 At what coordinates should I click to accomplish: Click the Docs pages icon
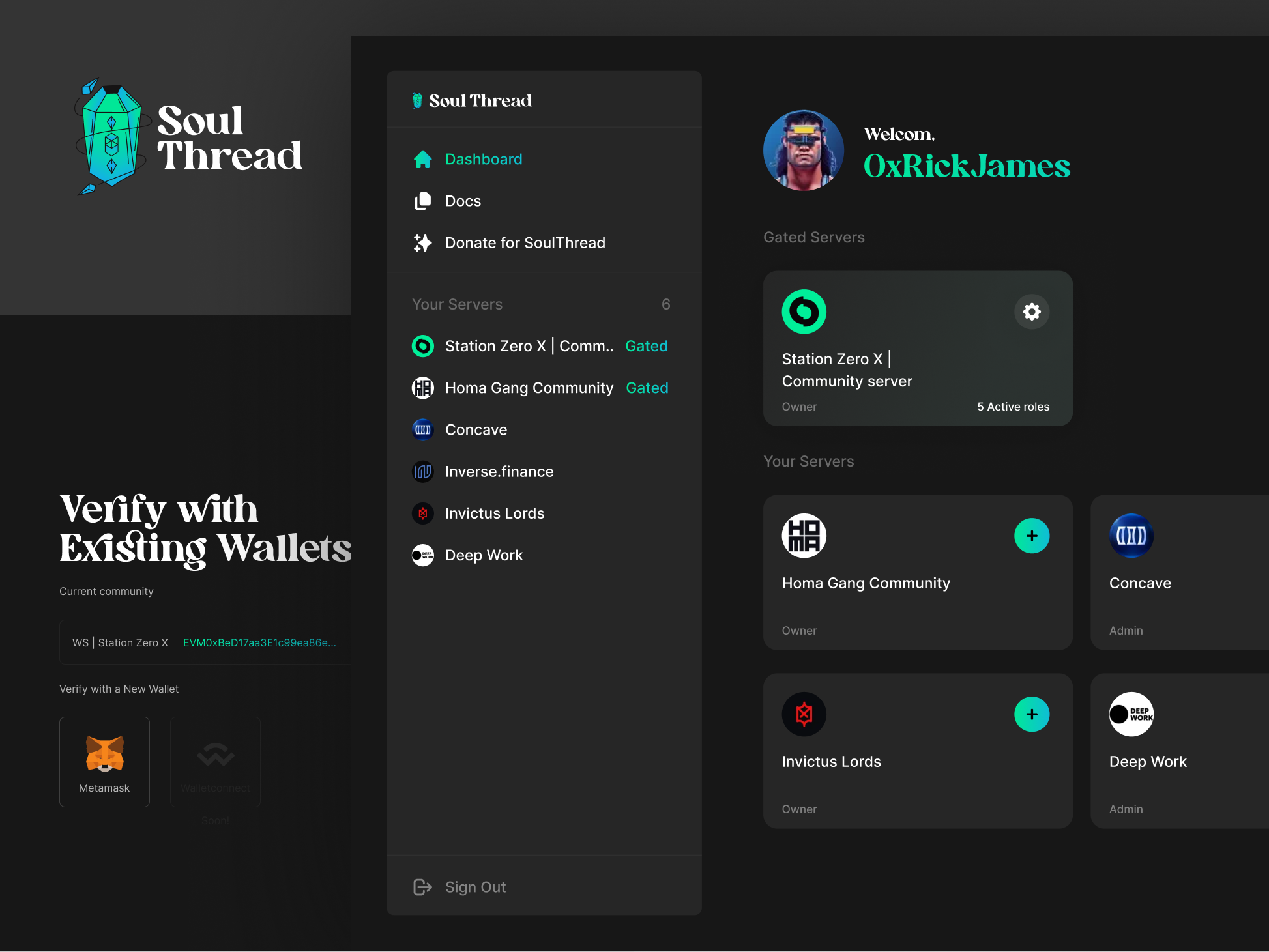423,201
